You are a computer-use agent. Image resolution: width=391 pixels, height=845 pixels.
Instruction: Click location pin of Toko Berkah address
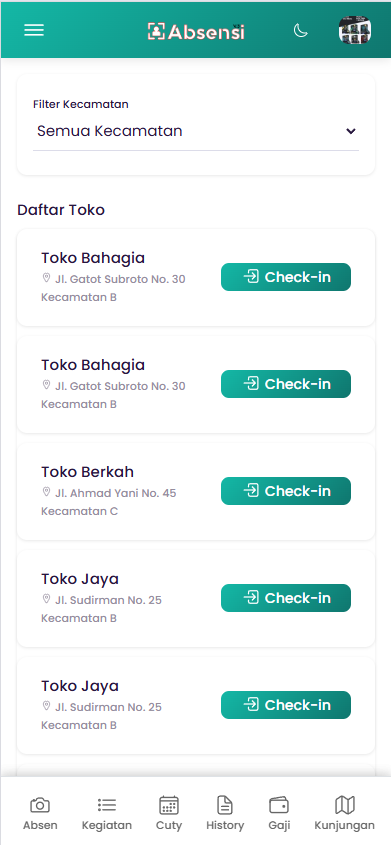pyautogui.click(x=46, y=492)
